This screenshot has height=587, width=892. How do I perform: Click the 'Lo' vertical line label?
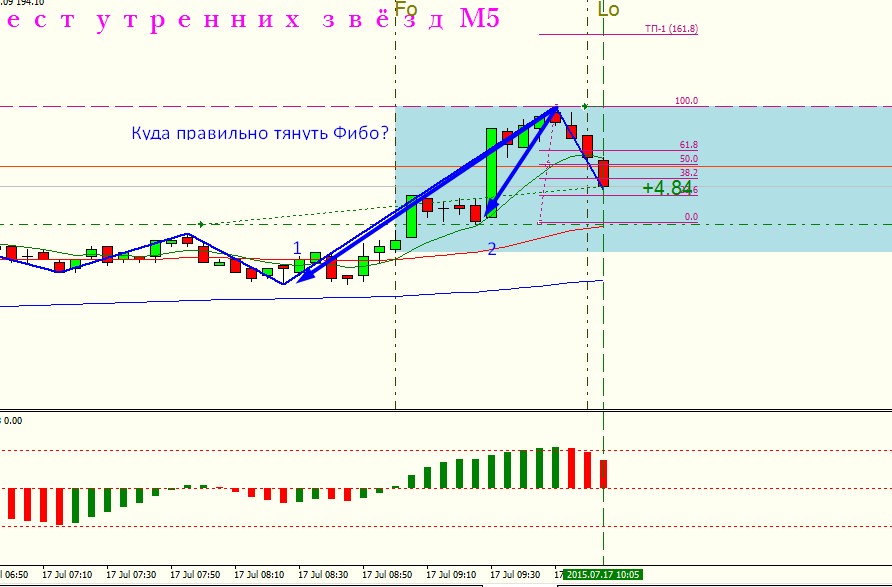pyautogui.click(x=609, y=9)
